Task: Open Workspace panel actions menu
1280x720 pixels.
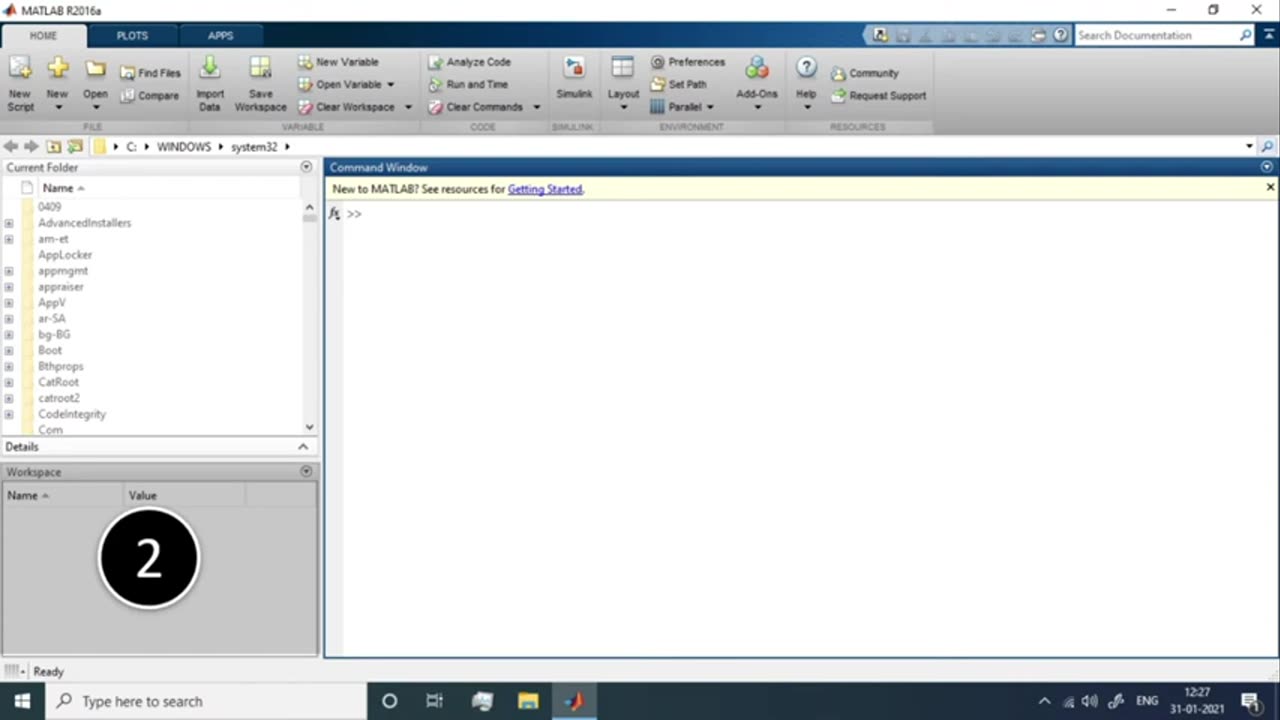Action: [306, 471]
